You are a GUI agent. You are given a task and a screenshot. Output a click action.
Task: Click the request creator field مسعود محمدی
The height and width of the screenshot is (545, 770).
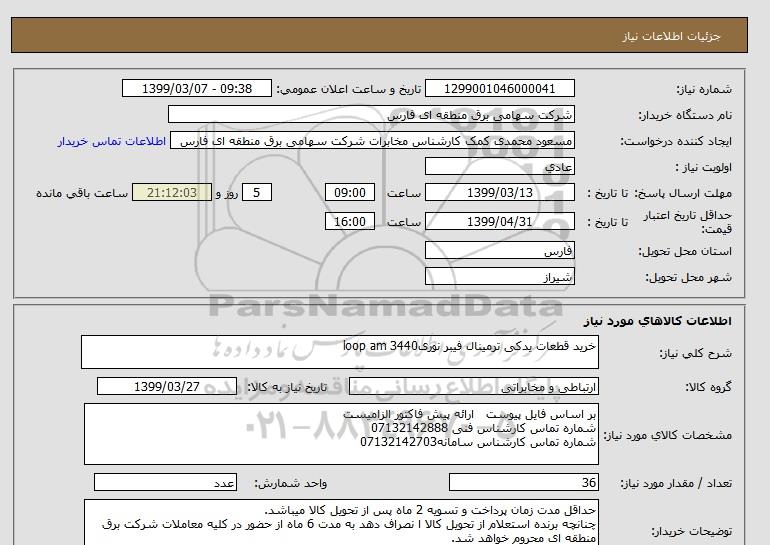click(x=372, y=141)
